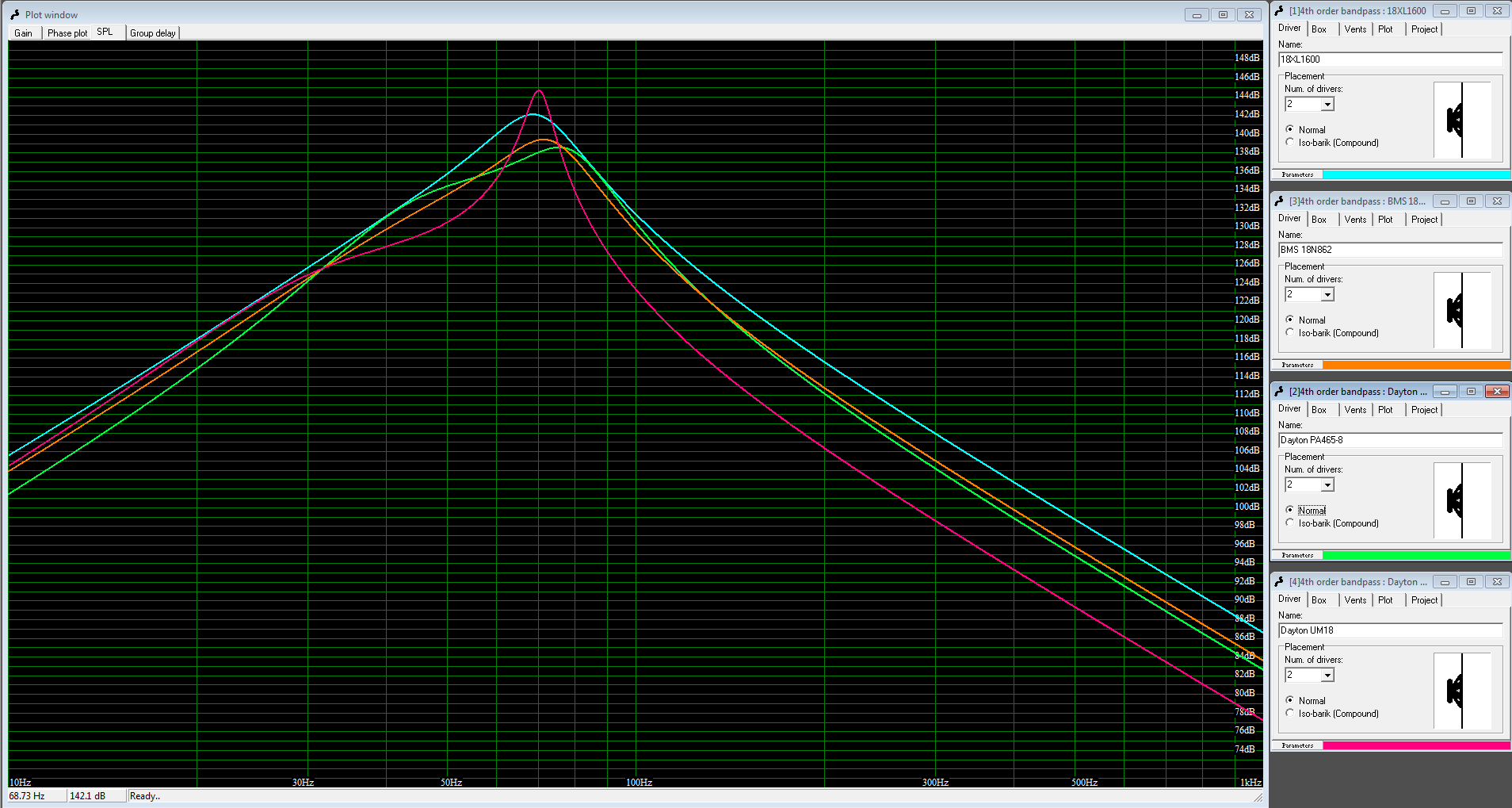Viewport: 1512px width, 808px height.
Task: Close the Plot window
Action: [x=1249, y=15]
